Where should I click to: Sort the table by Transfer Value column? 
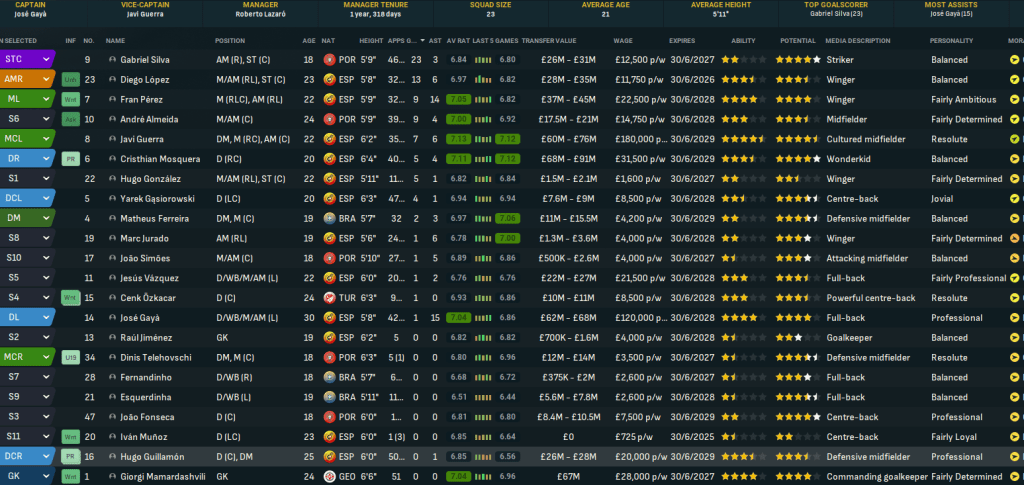tap(549, 40)
